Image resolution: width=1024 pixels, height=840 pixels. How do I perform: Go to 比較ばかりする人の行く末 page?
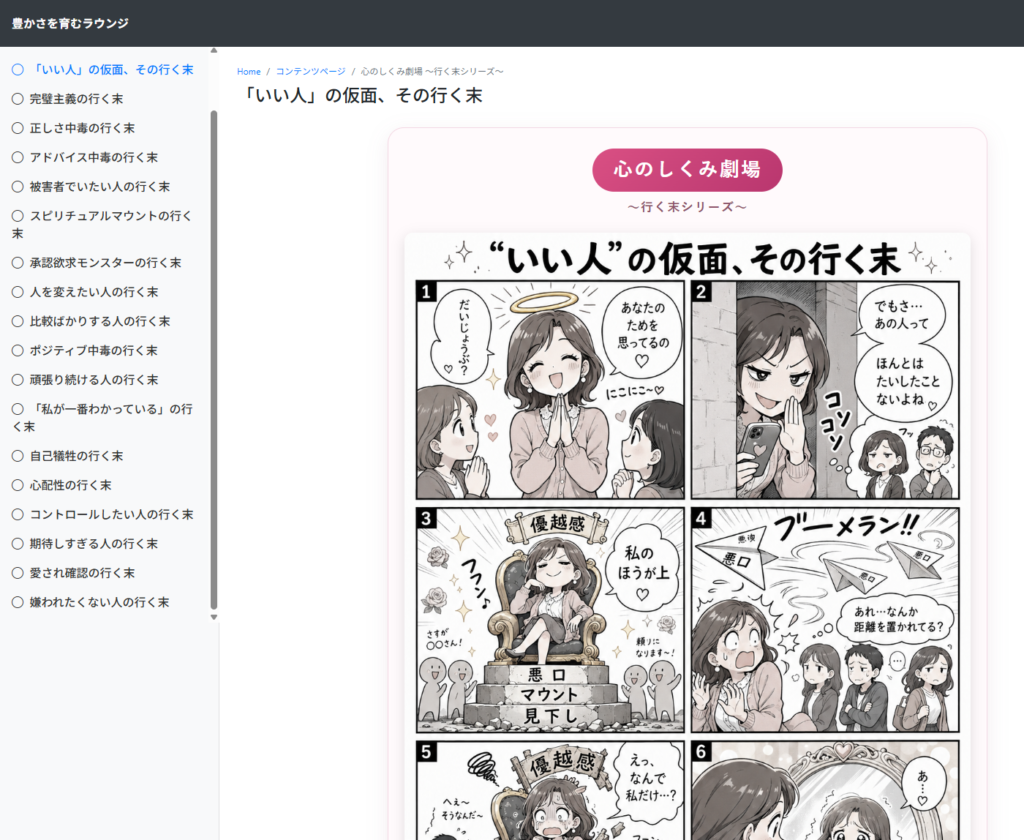click(x=100, y=321)
